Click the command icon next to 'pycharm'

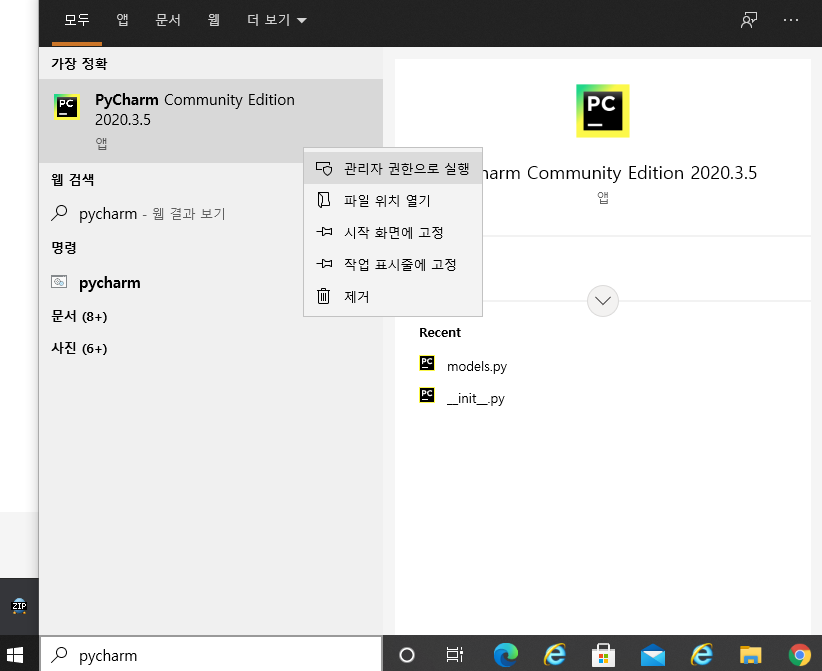[59, 282]
